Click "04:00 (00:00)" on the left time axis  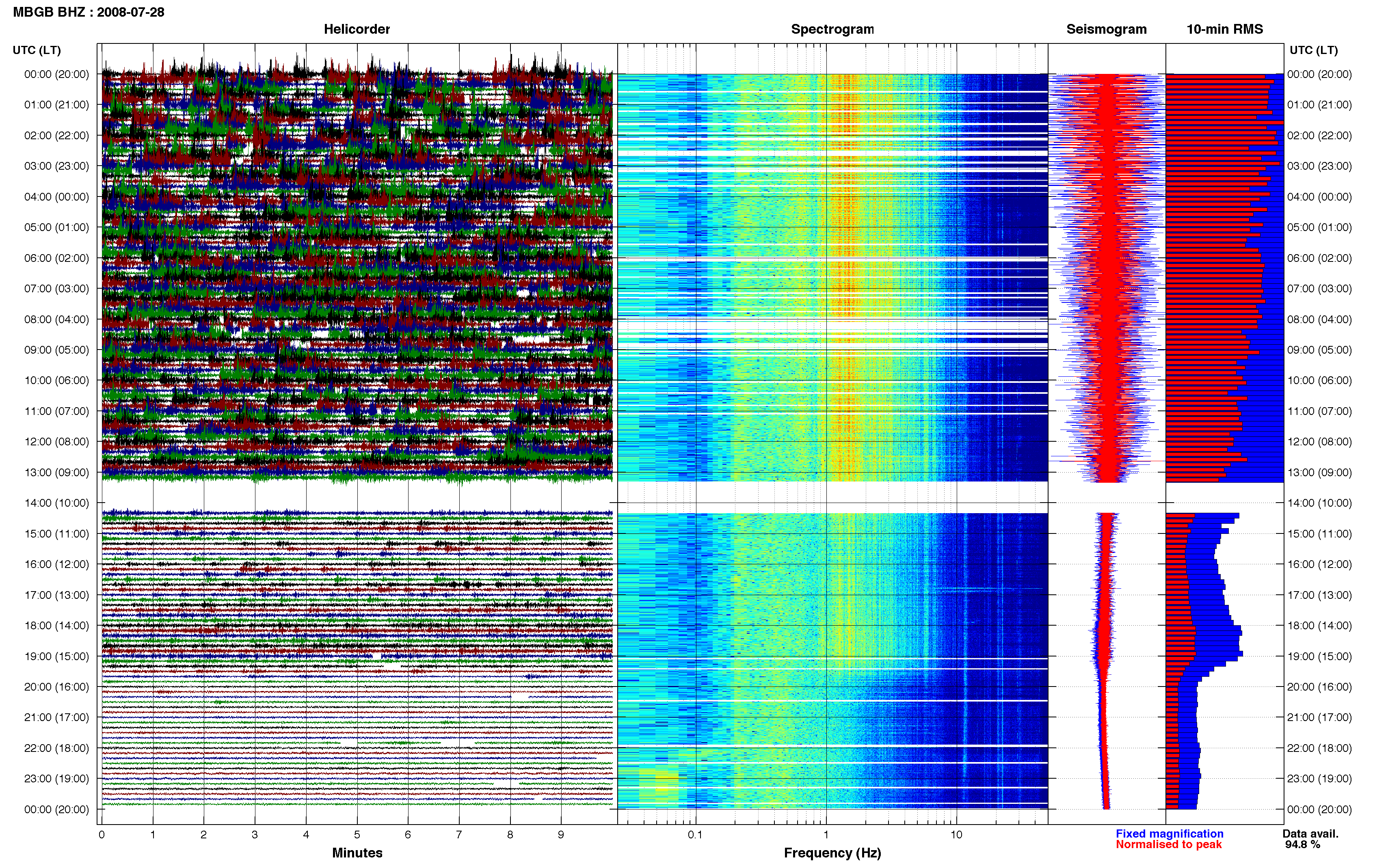coord(57,197)
